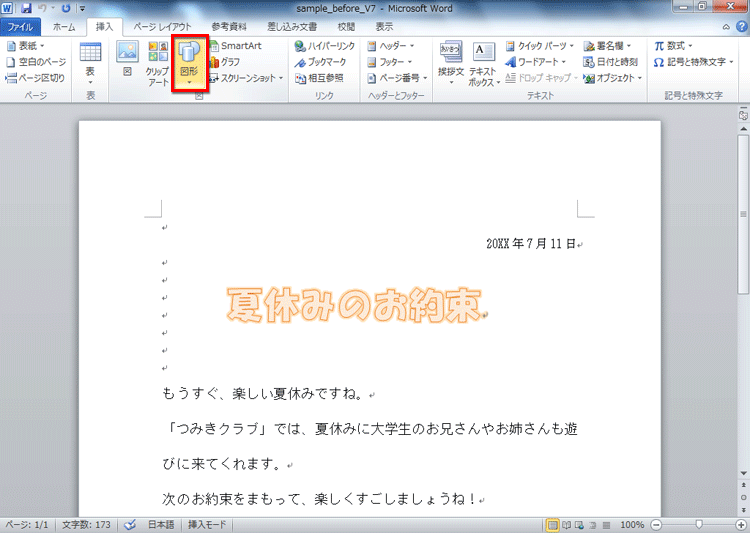Switch to the ホーム tab
750x533 pixels.
64,27
